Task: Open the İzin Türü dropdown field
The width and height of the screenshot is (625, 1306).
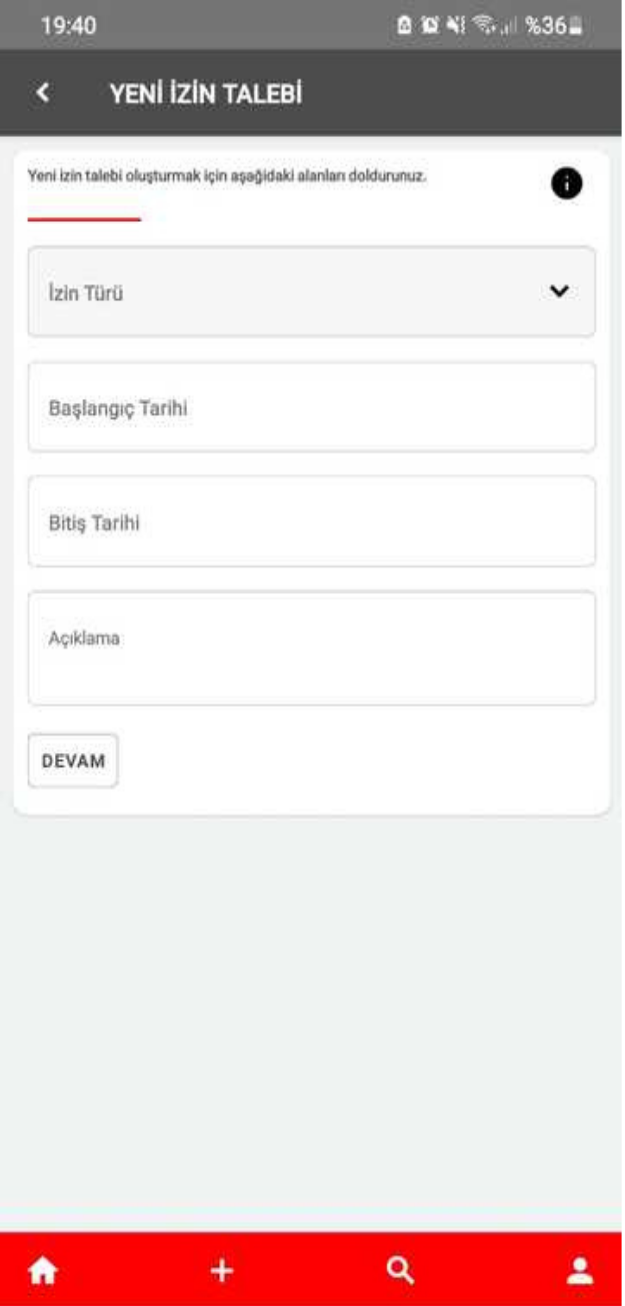Action: coord(311,292)
